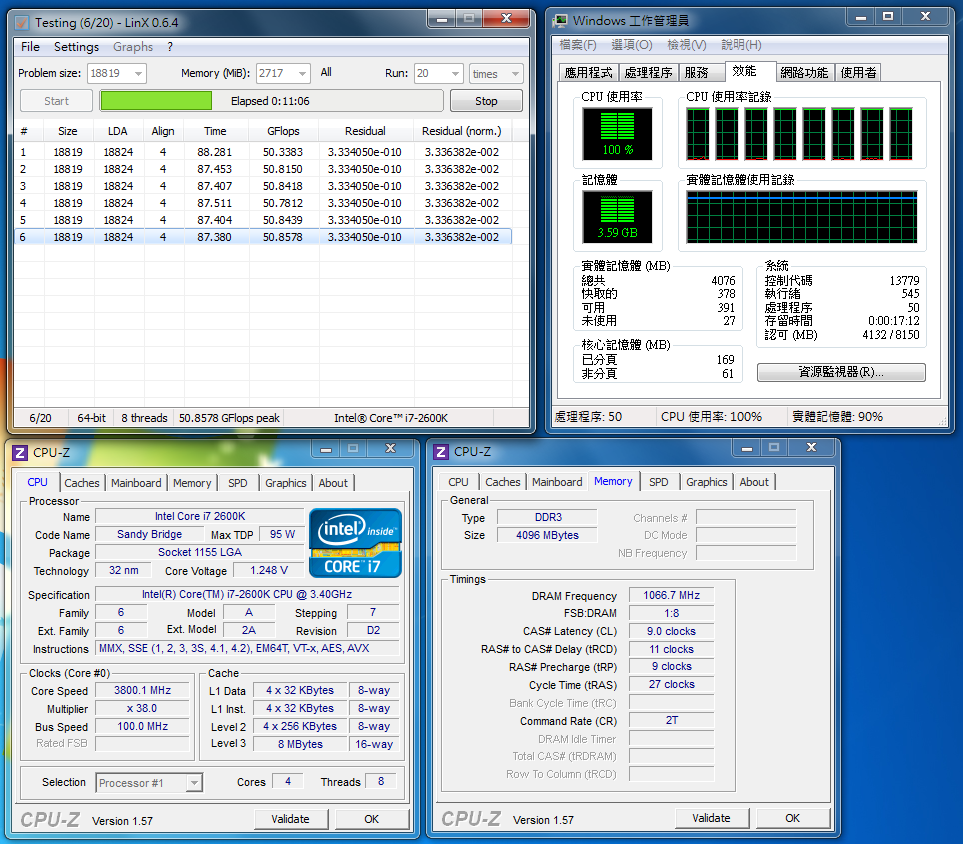Select LinX result row 1 with 88.281
Image resolution: width=963 pixels, height=844 pixels.
(x=263, y=152)
